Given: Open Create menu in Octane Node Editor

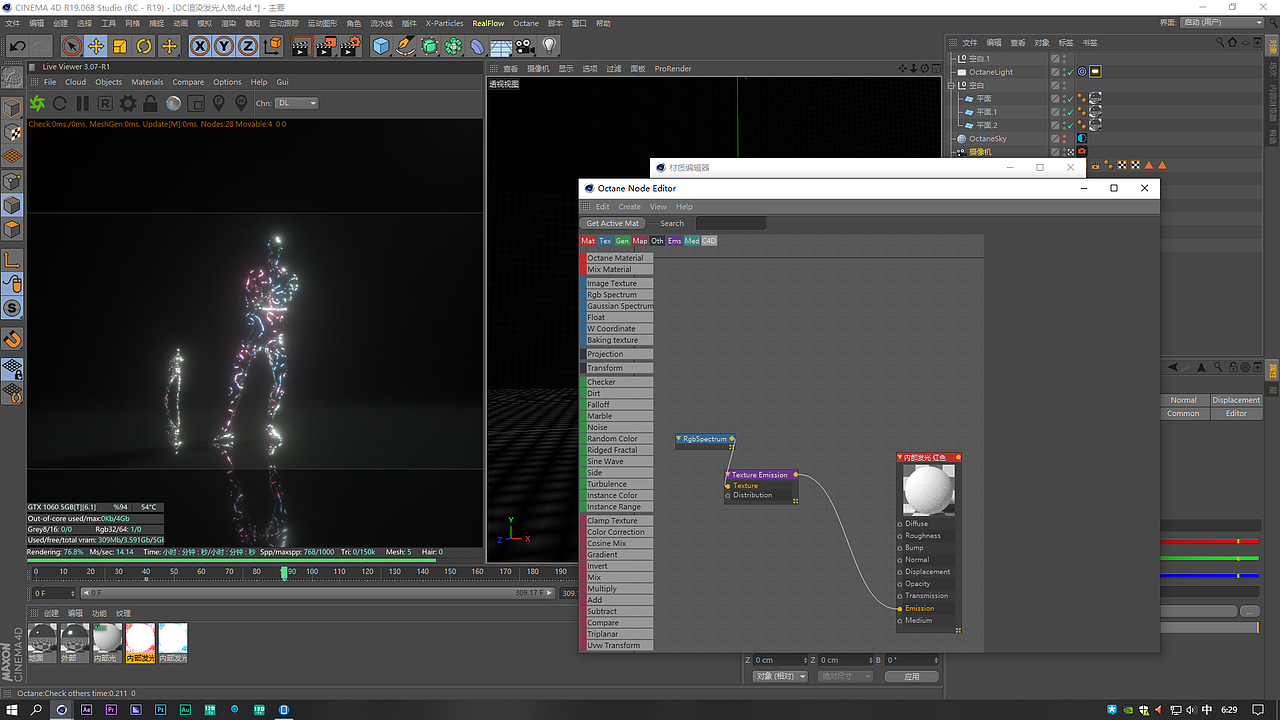Looking at the screenshot, I should click(x=629, y=207).
